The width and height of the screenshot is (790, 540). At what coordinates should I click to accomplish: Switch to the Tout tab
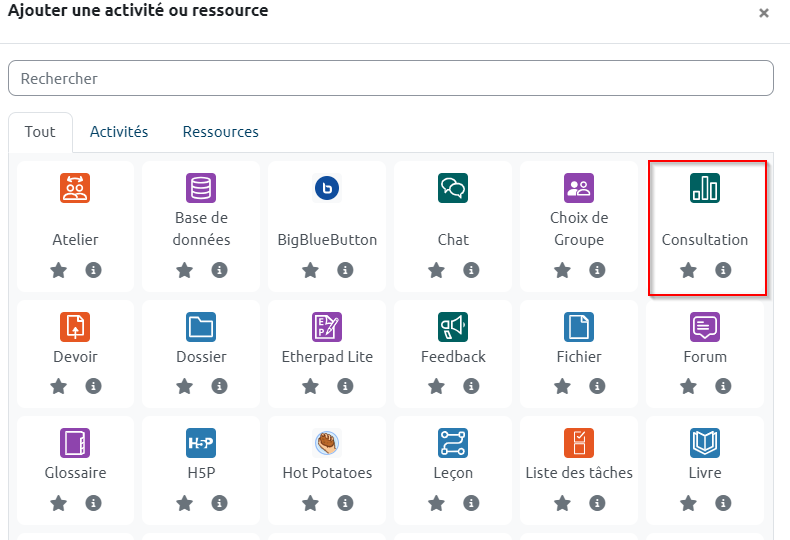[x=40, y=132]
